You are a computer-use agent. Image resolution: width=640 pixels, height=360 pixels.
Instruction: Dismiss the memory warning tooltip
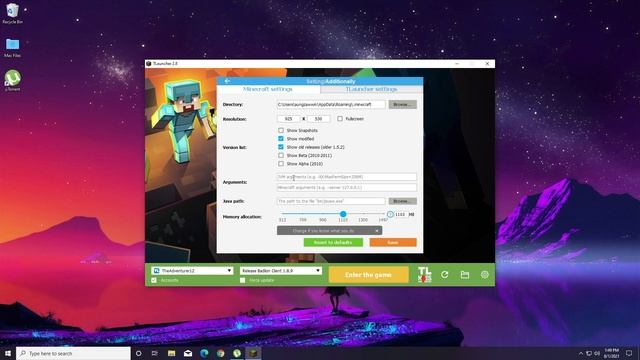(x=377, y=231)
